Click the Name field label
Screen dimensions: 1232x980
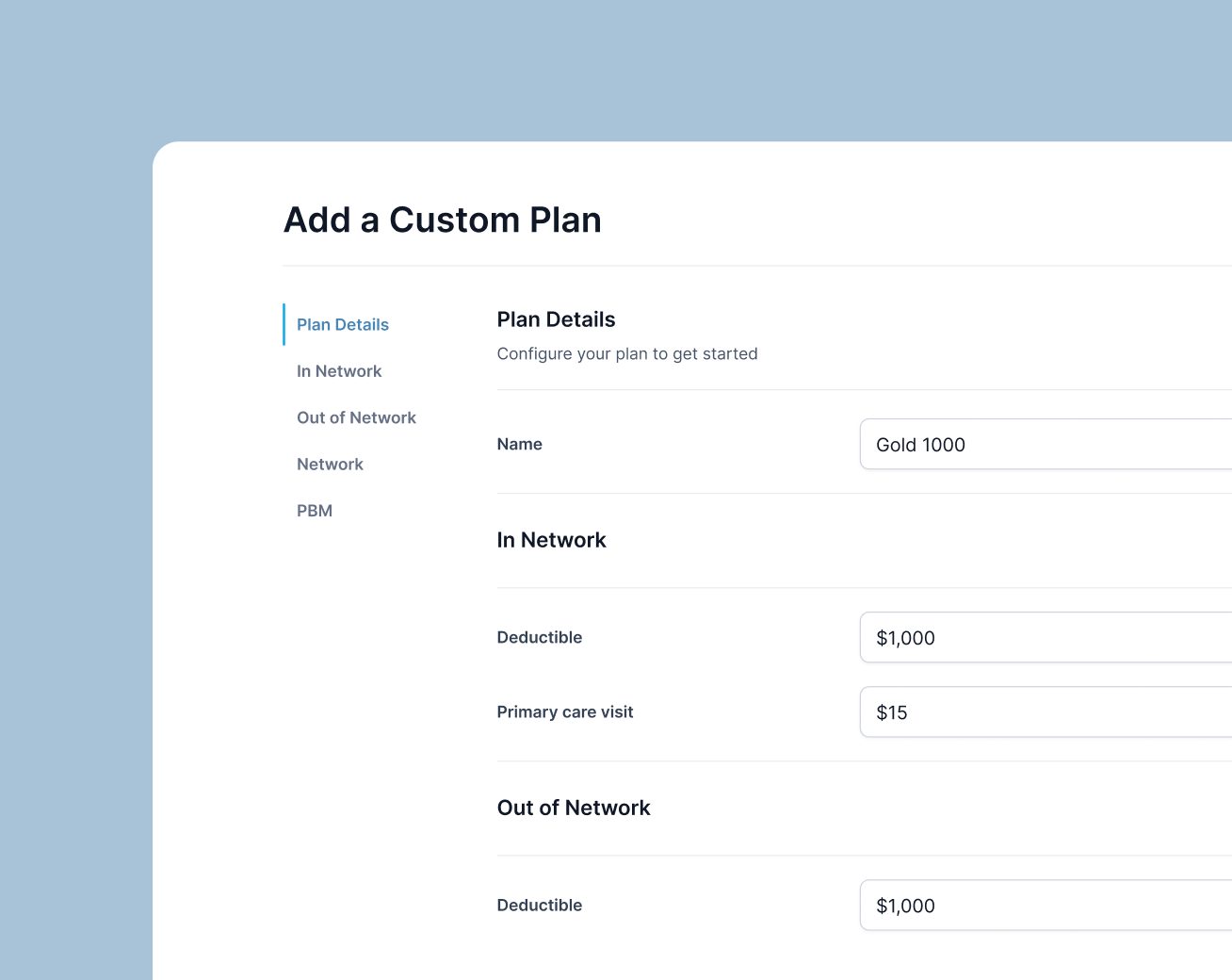pyautogui.click(x=519, y=444)
